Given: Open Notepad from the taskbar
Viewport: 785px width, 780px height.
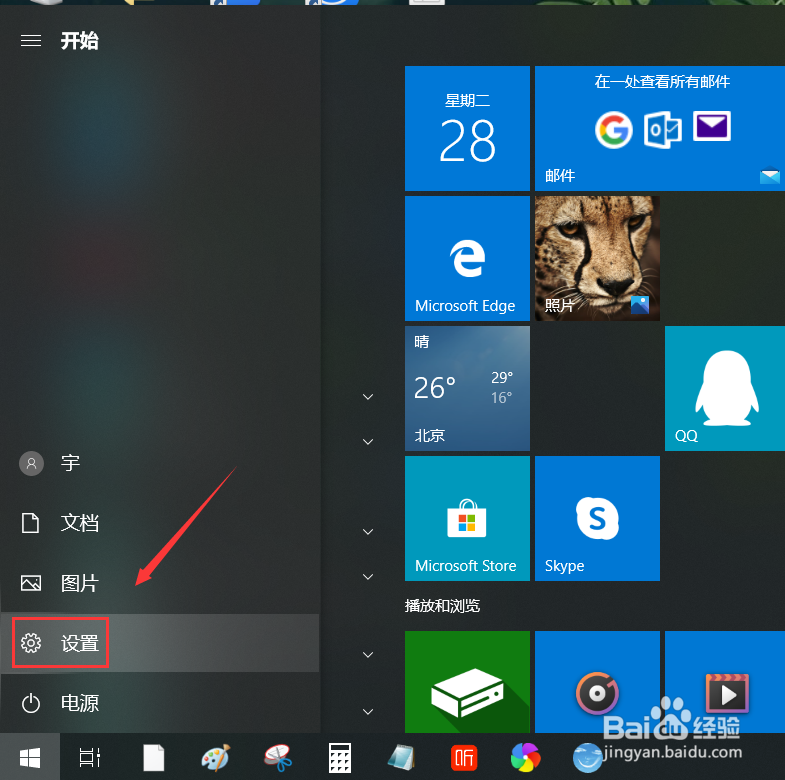Looking at the screenshot, I should 402,757.
